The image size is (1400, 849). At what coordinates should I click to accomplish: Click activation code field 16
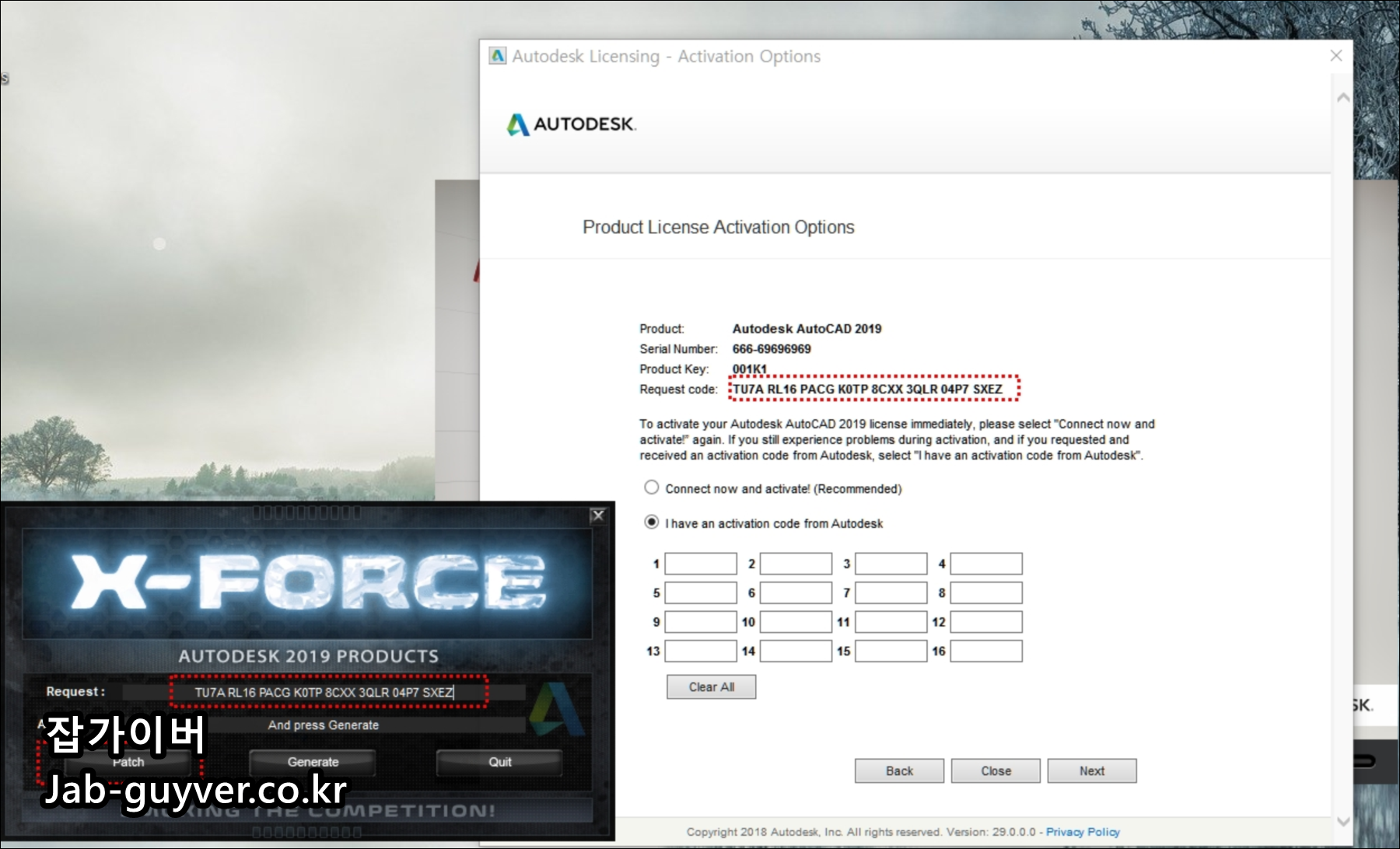coord(986,651)
